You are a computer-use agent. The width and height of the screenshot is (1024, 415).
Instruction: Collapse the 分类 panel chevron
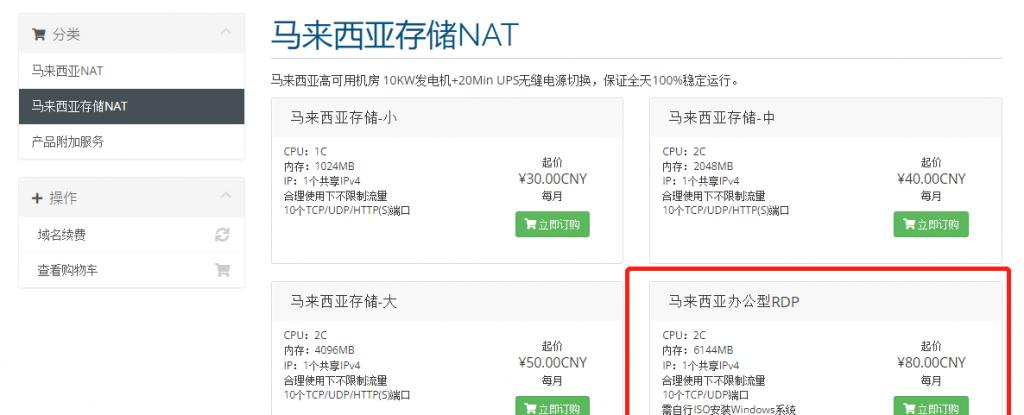click(226, 31)
